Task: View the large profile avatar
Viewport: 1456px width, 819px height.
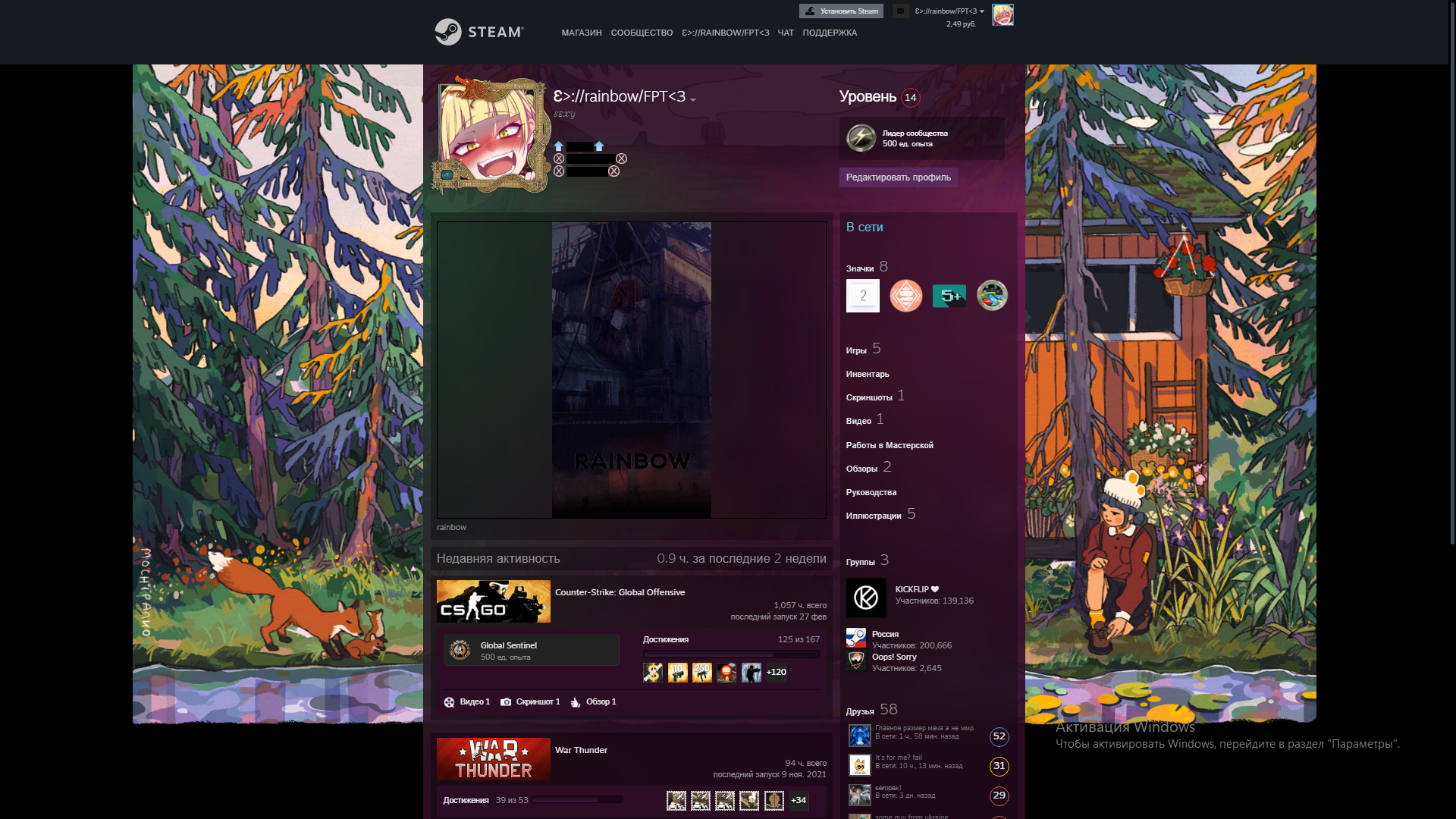Action: click(x=491, y=135)
